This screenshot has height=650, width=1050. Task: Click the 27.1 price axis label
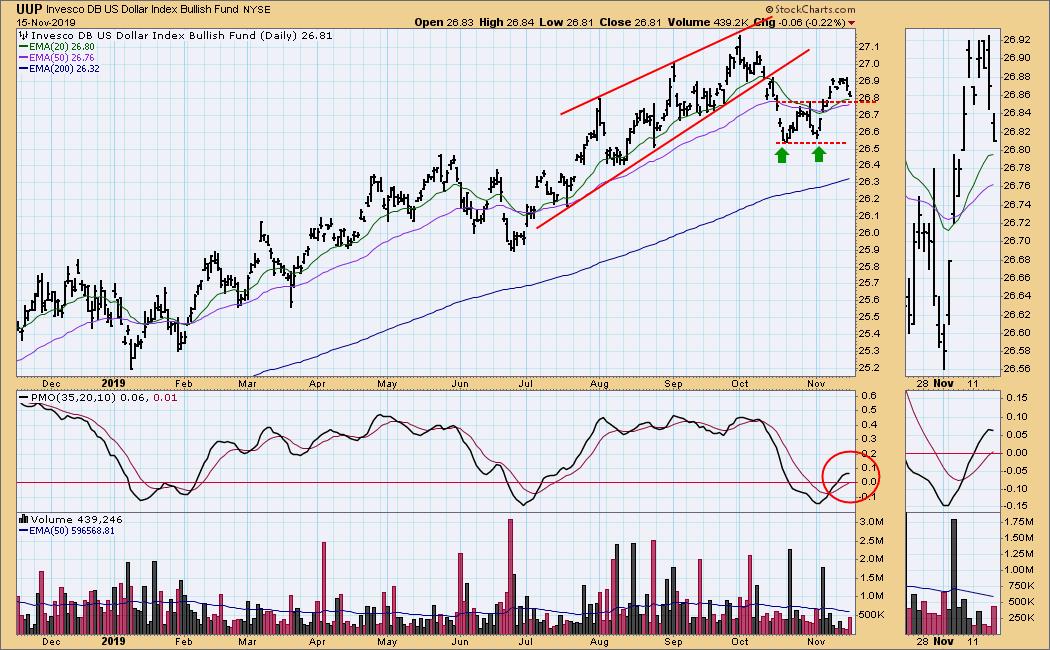[x=868, y=47]
